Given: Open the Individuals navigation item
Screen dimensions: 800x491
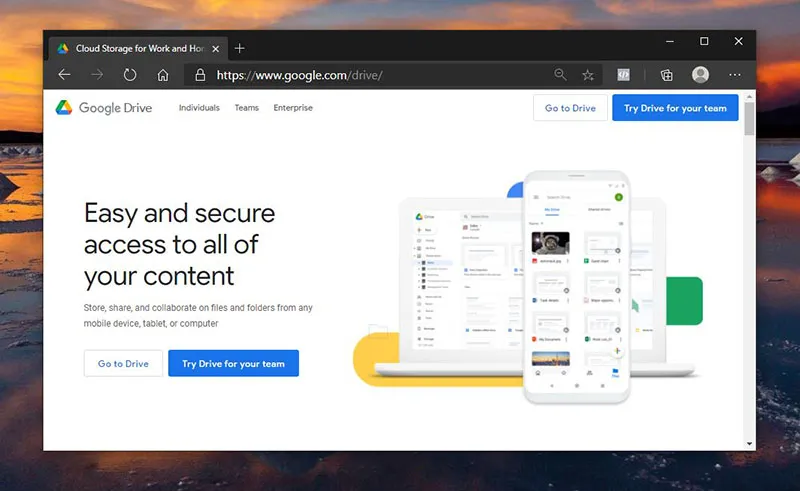Looking at the screenshot, I should coord(199,108).
